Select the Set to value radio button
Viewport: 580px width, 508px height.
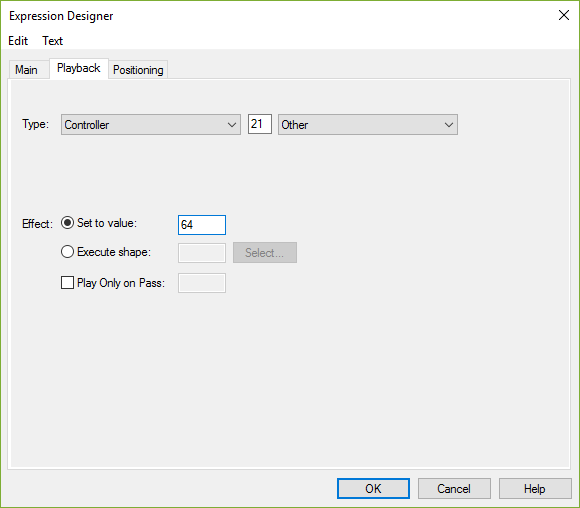point(67,223)
